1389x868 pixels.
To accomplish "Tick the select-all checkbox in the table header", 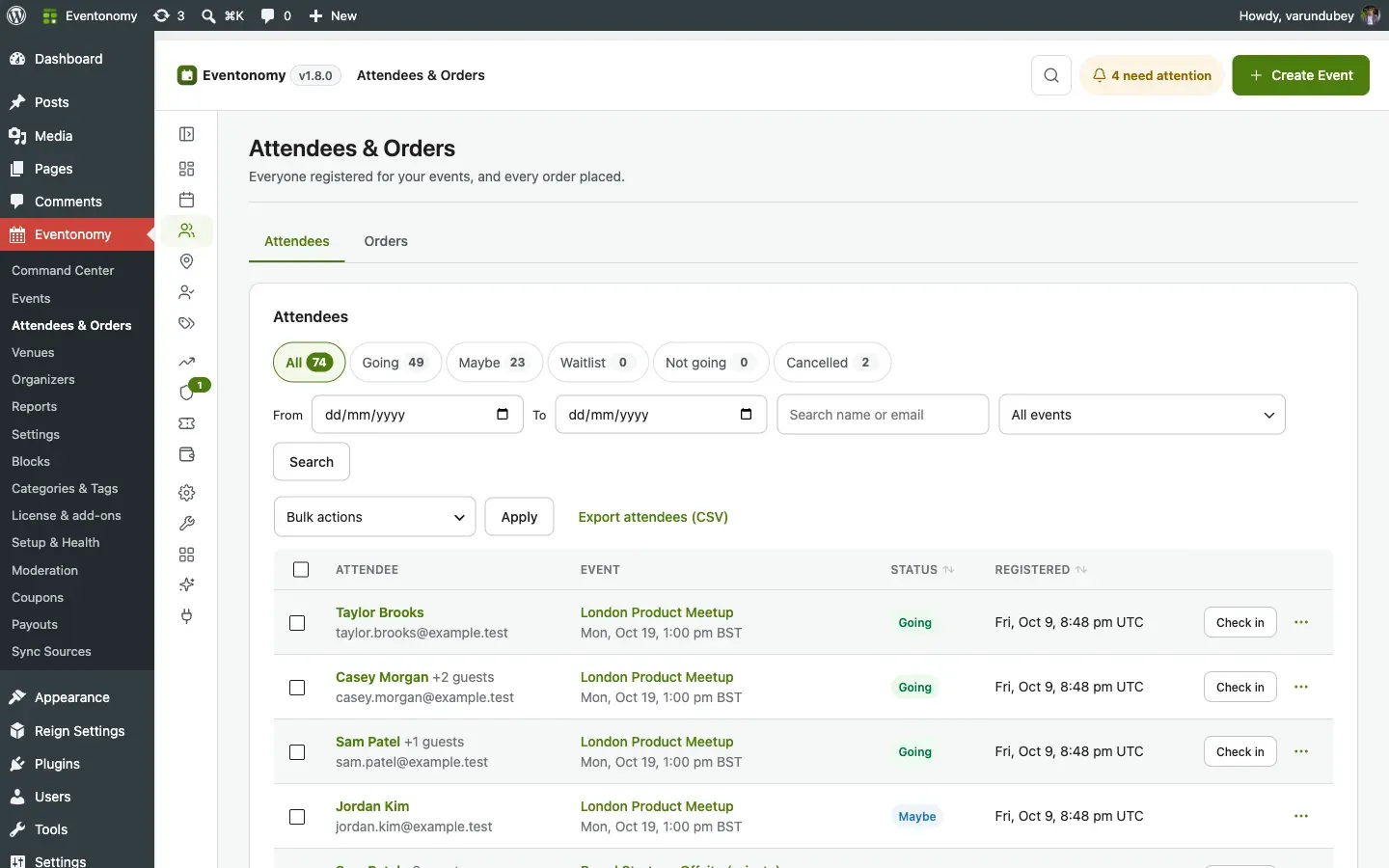I will coord(301,570).
